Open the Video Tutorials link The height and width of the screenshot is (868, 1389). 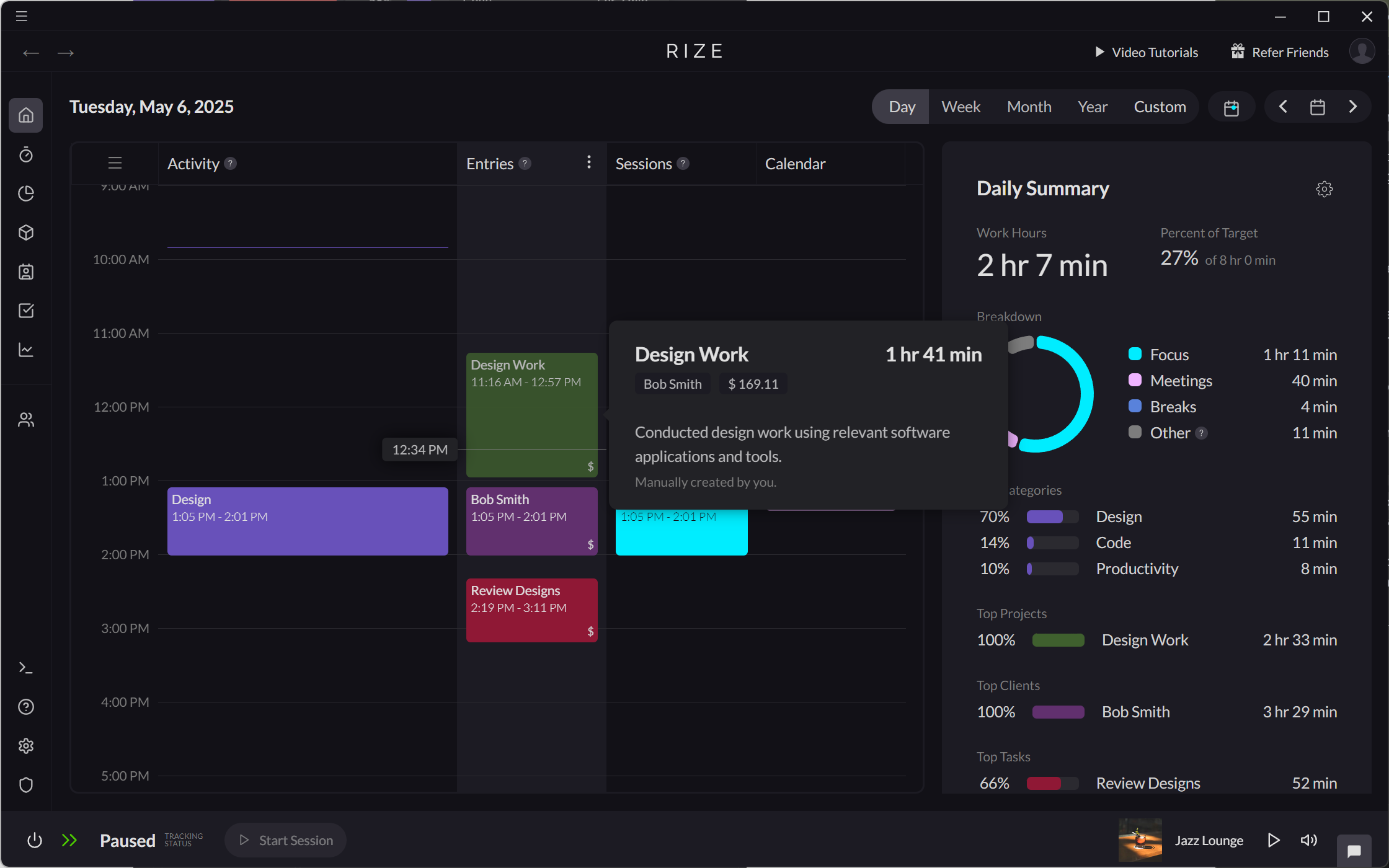tap(1154, 51)
